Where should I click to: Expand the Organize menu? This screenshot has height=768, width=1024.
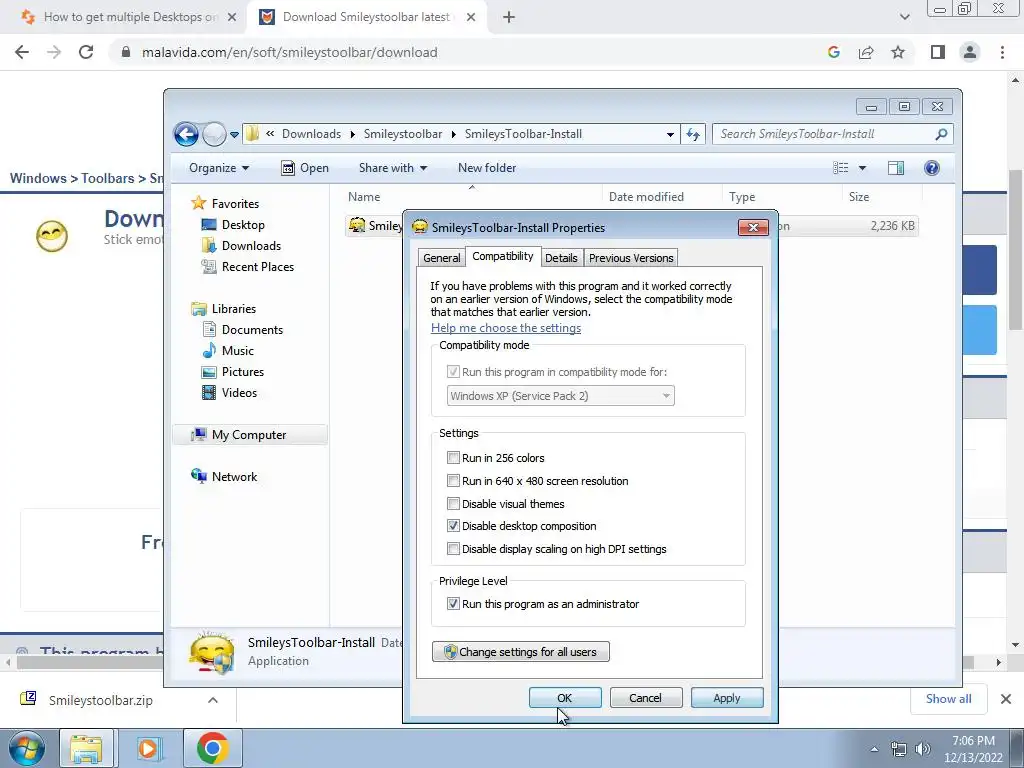219,168
